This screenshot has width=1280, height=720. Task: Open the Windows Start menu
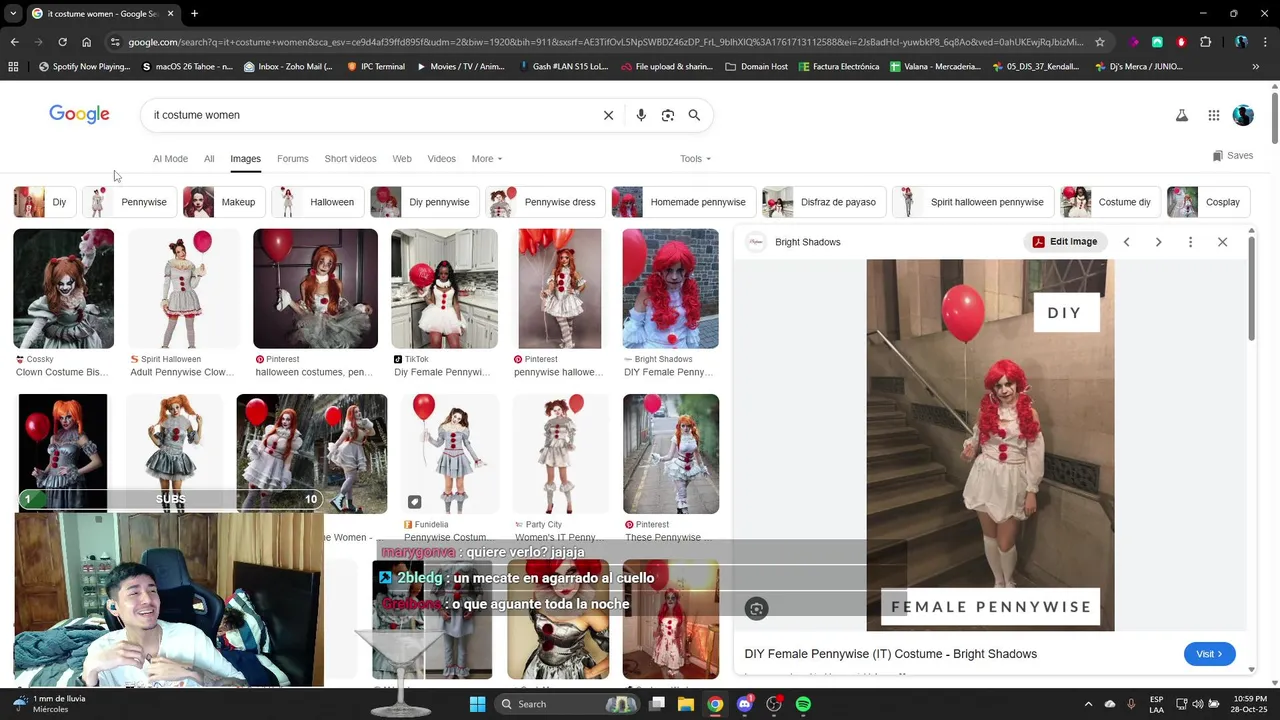tap(477, 704)
